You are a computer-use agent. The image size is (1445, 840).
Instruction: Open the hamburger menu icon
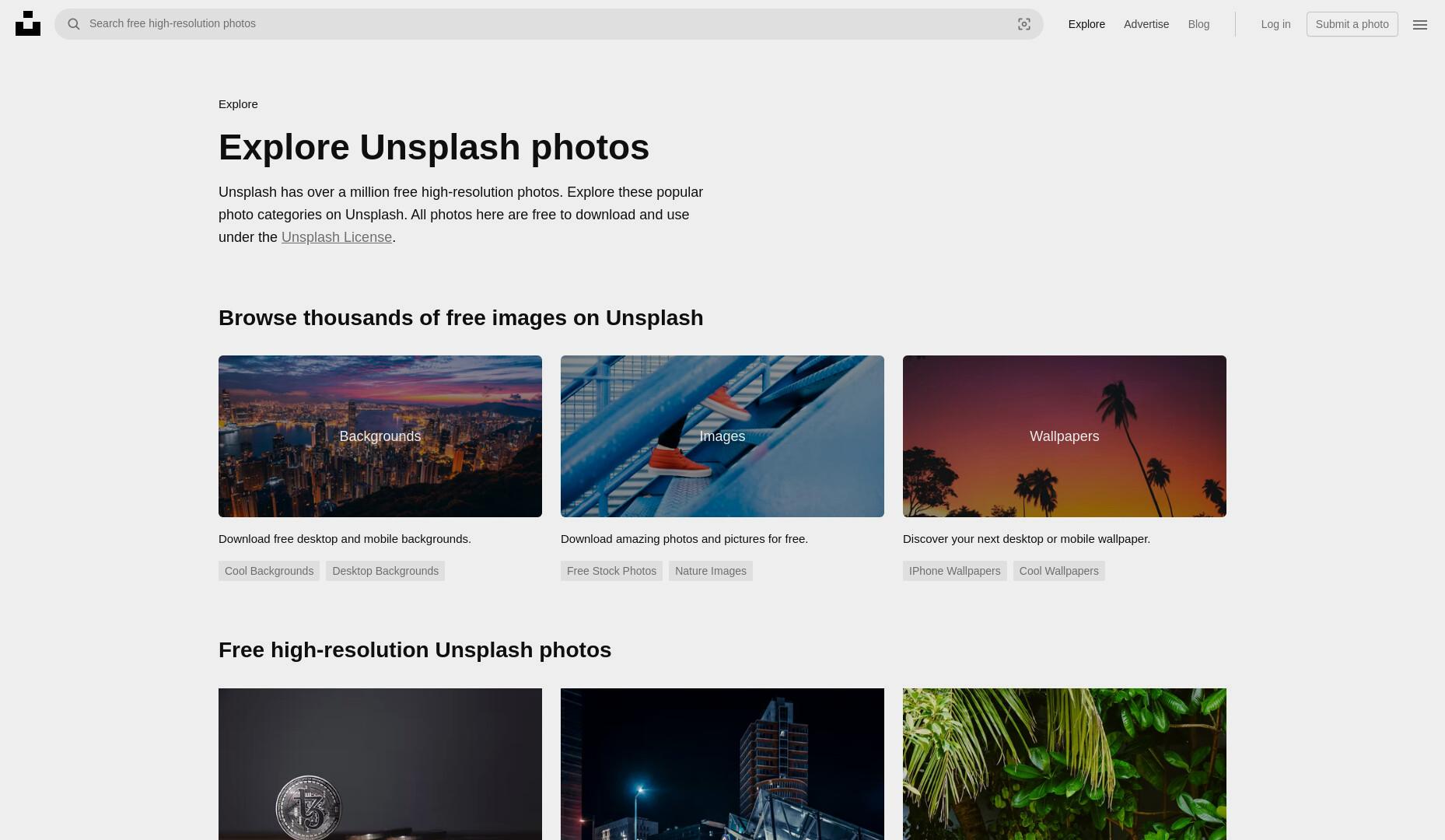[x=1420, y=25]
